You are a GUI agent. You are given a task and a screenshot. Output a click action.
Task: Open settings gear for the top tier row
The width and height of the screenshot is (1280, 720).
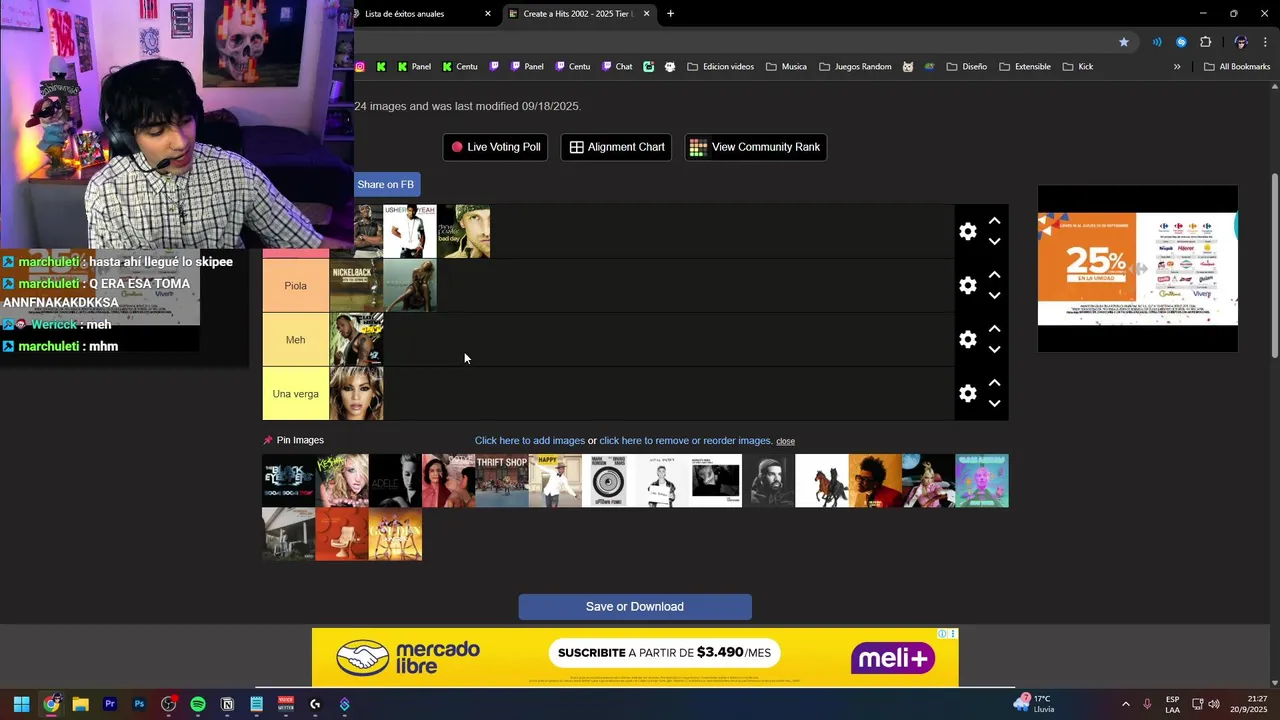click(967, 232)
